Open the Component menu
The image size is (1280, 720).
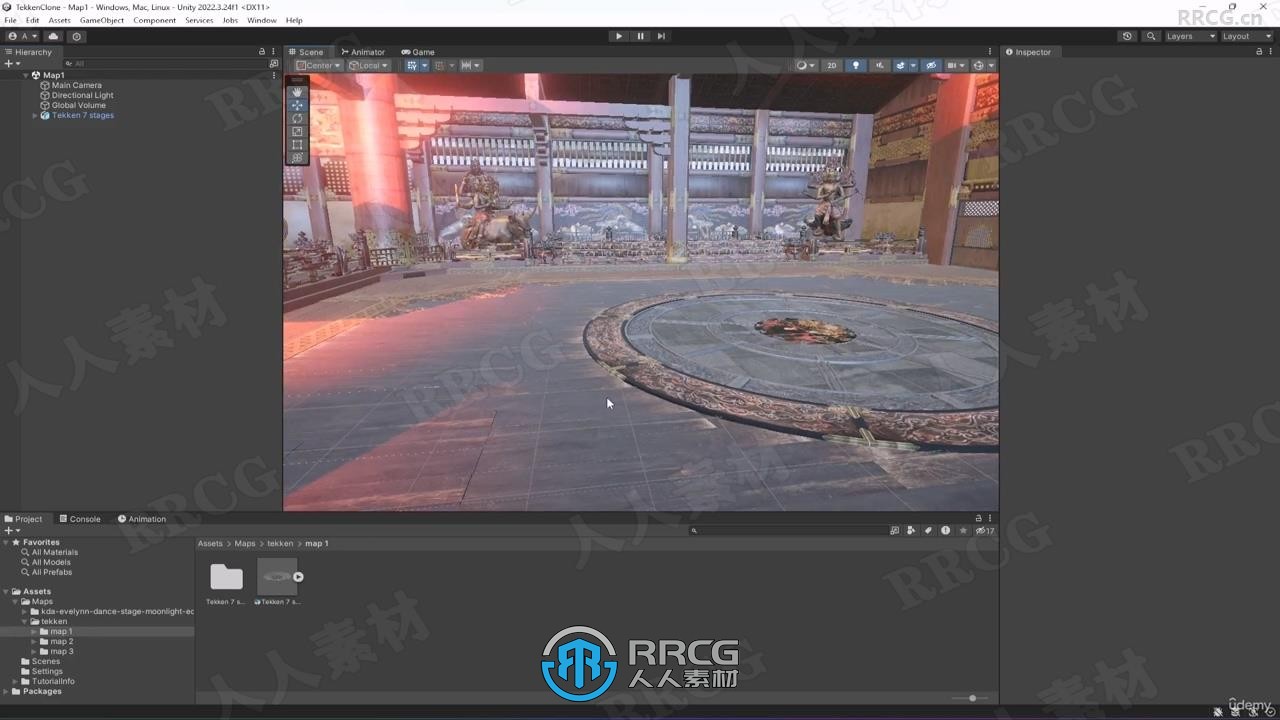coord(155,20)
